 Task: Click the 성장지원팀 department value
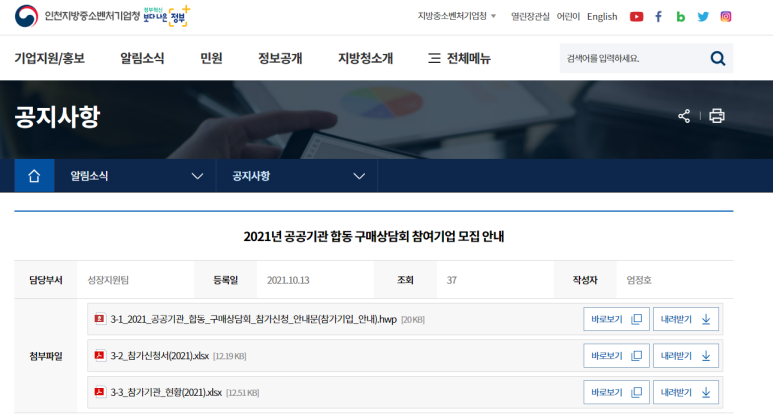click(x=108, y=280)
